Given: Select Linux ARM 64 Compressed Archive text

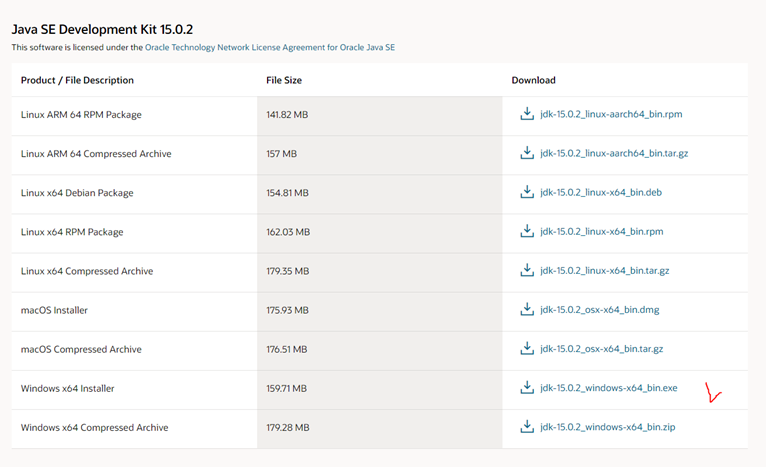Looking at the screenshot, I should click(x=96, y=154).
